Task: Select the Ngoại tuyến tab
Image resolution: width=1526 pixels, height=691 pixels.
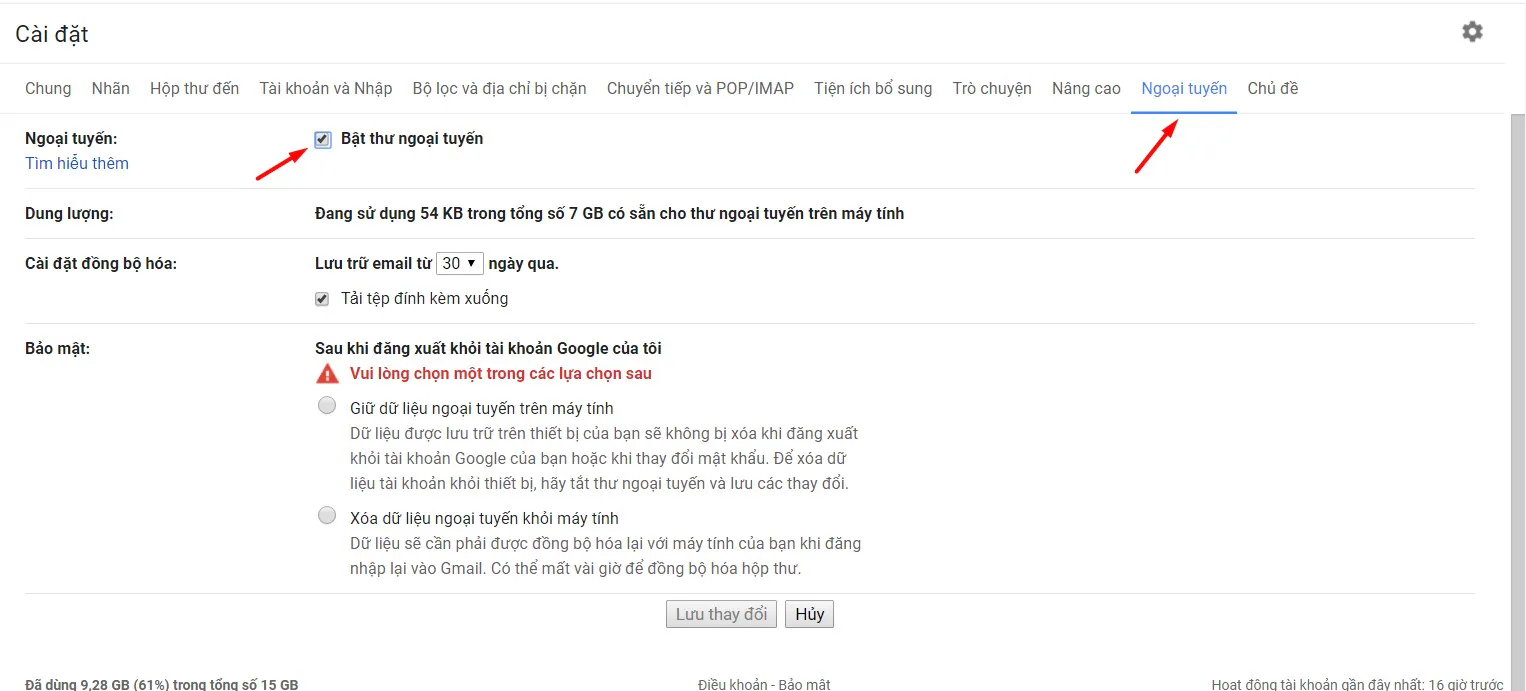Action: point(1184,89)
